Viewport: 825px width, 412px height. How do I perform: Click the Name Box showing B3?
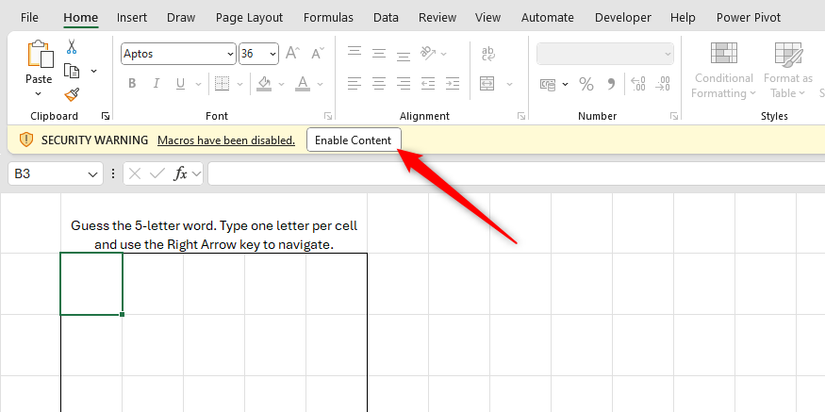[x=55, y=174]
